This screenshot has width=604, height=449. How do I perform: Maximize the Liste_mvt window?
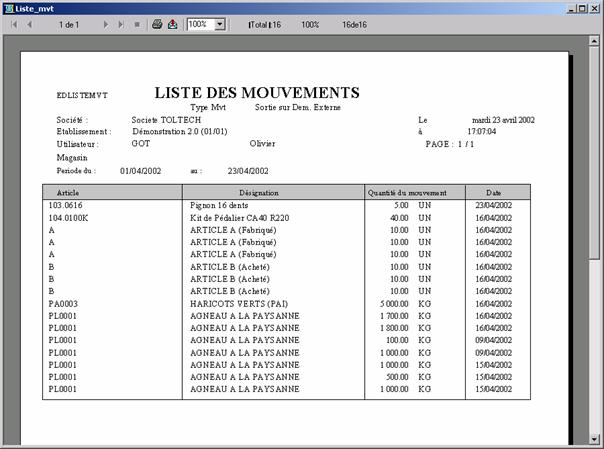point(581,7)
